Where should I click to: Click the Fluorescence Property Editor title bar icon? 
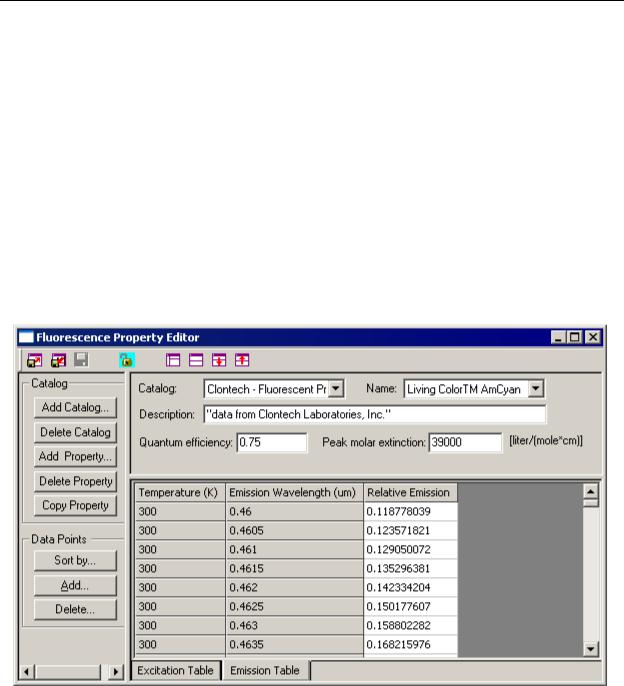pos(26,337)
